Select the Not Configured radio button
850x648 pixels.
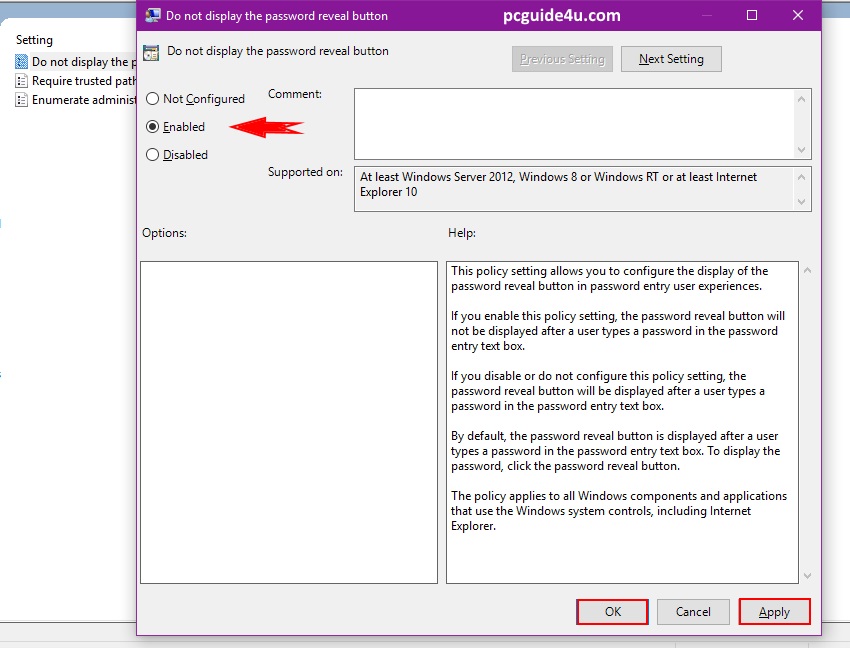pos(152,99)
